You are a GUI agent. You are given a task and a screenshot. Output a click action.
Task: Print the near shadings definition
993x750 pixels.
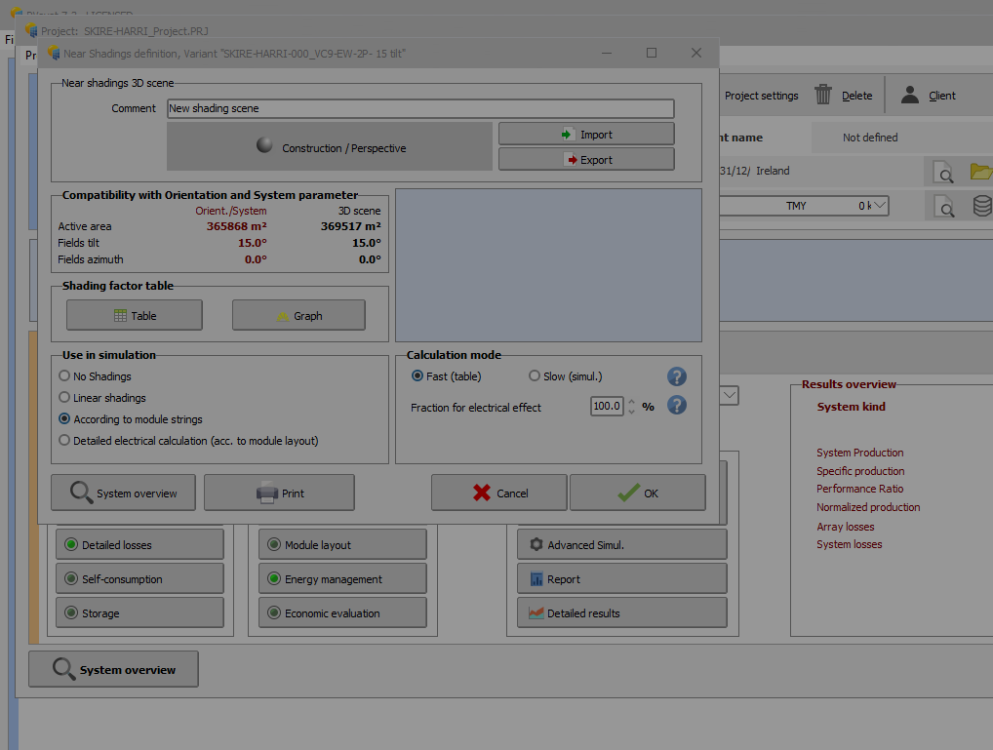click(x=279, y=493)
